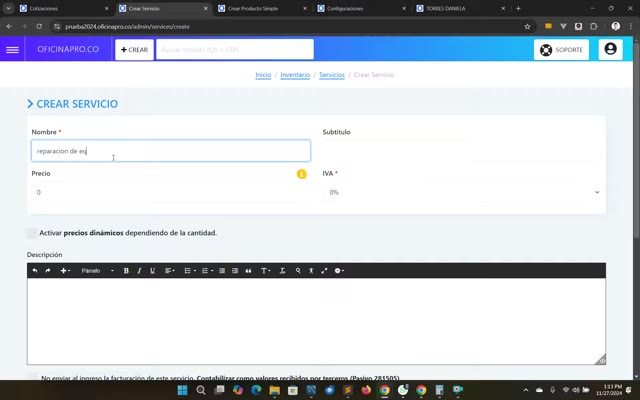
Task: Close the Cotizaciones browser tab
Action: (107, 8)
